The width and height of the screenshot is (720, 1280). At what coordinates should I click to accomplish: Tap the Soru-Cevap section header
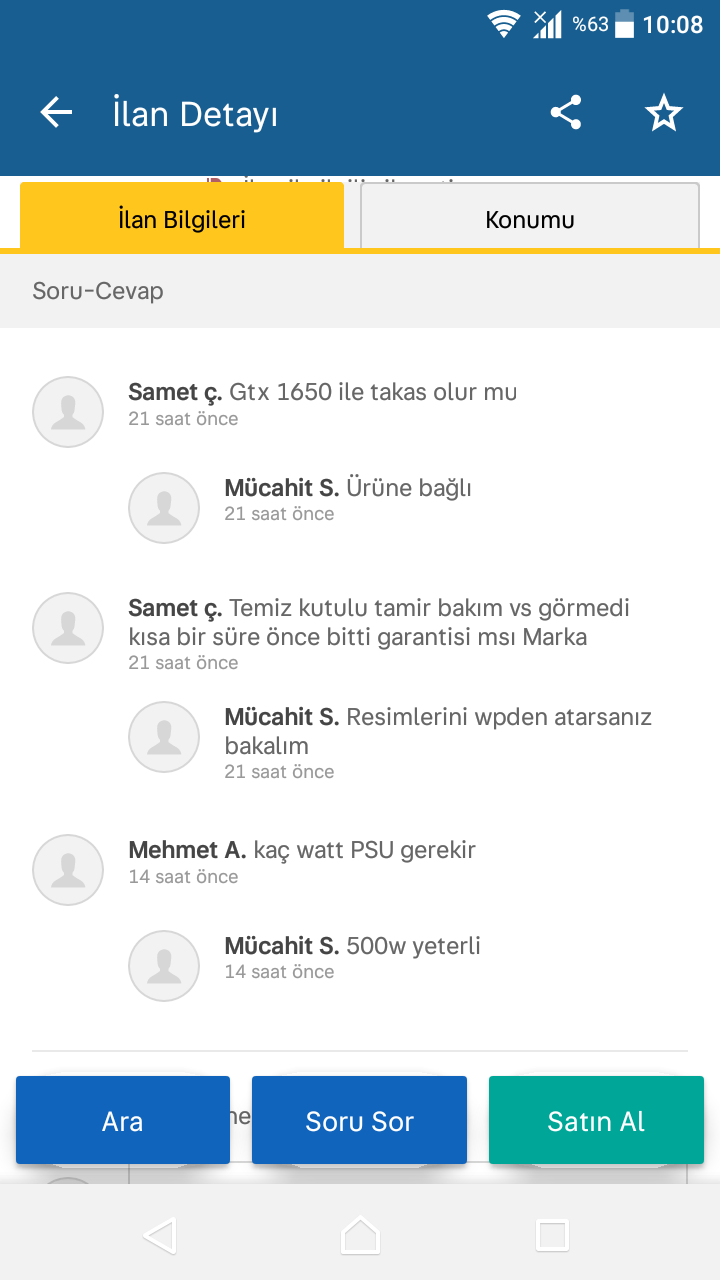[98, 291]
